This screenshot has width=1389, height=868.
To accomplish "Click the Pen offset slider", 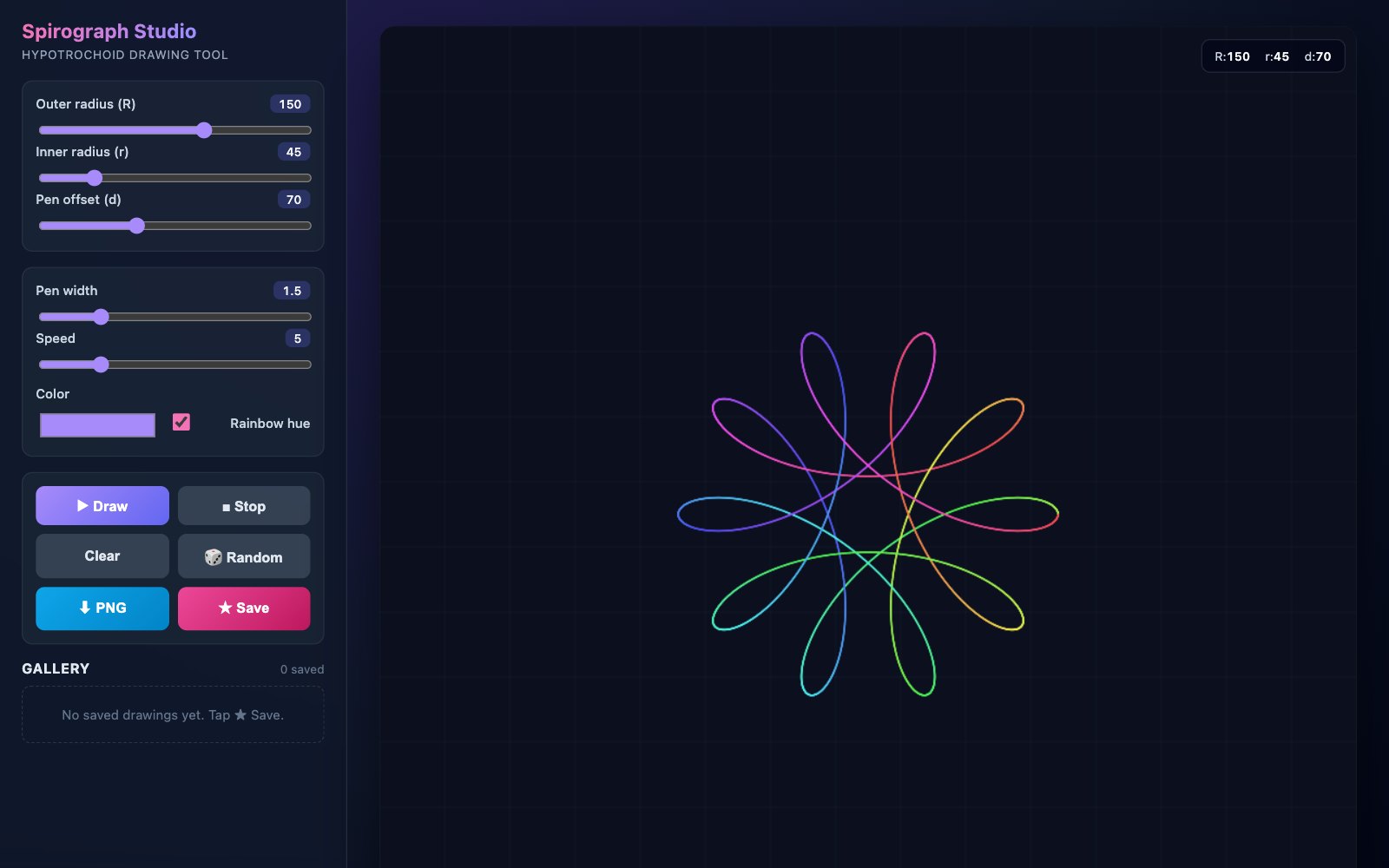I will (174, 226).
